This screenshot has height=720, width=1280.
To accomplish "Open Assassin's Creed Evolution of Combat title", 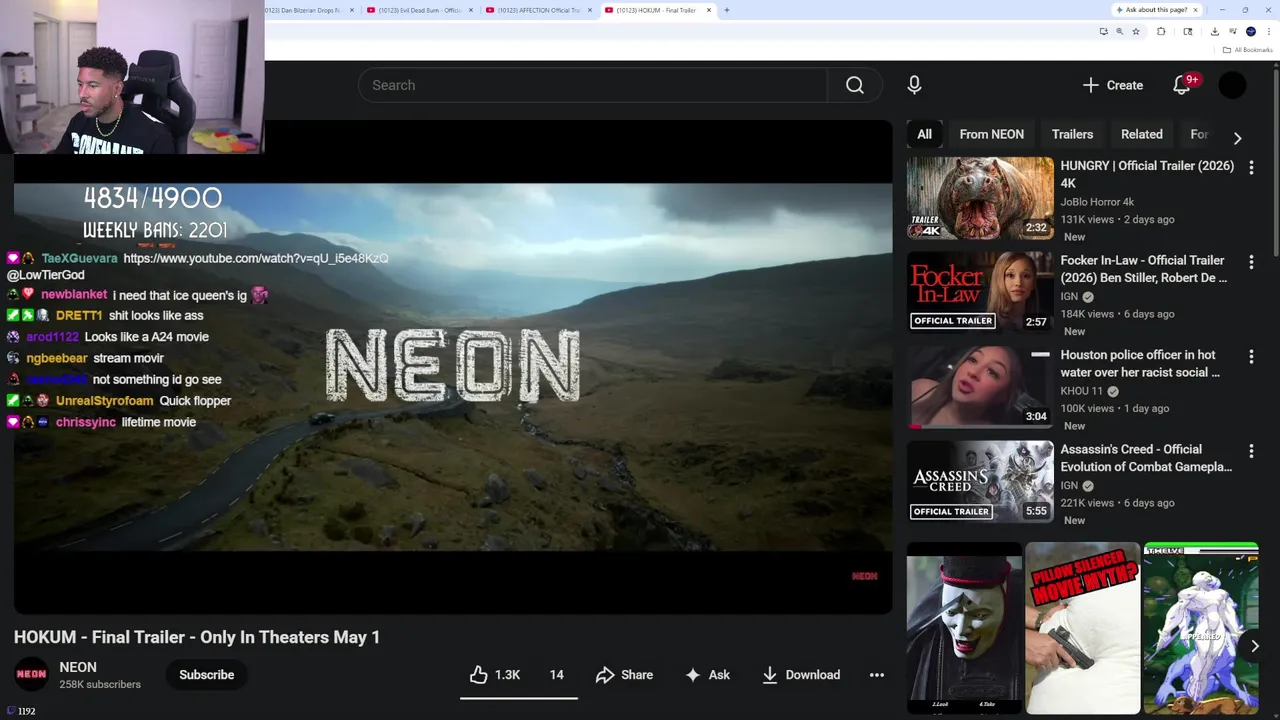I will coord(1146,458).
